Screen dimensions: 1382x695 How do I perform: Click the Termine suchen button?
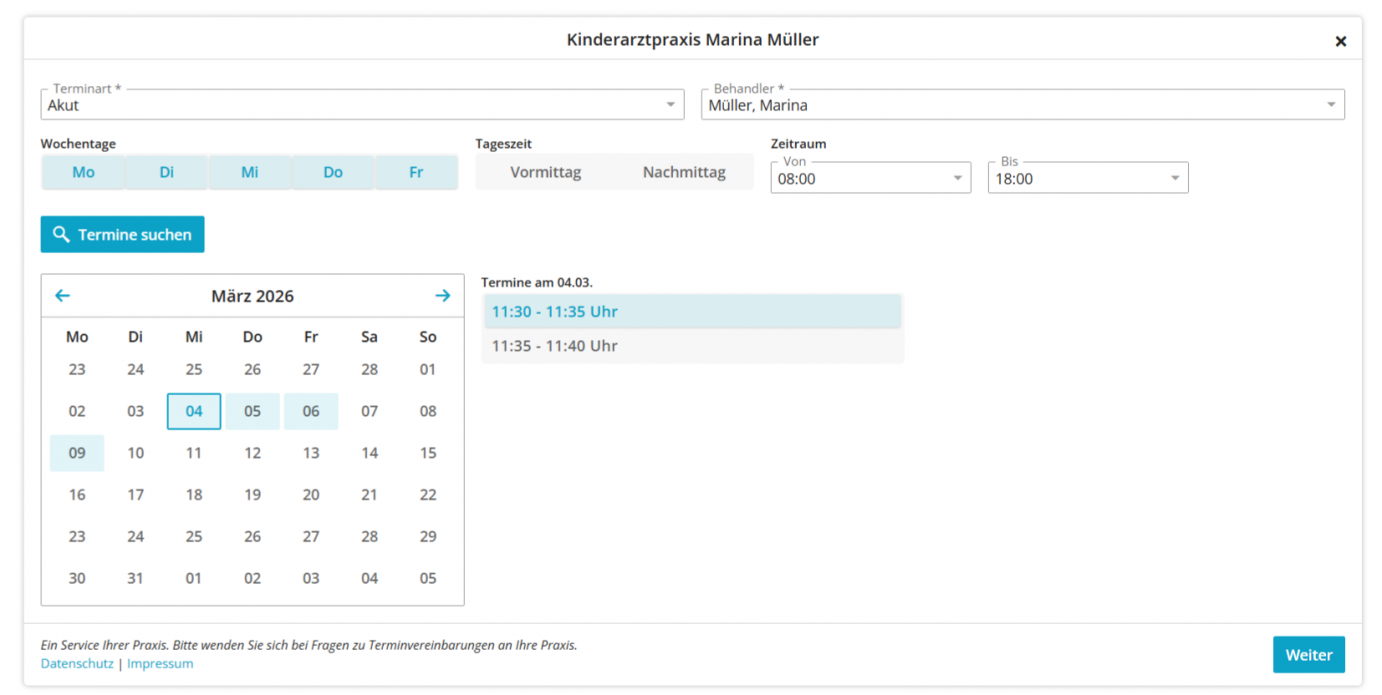123,234
